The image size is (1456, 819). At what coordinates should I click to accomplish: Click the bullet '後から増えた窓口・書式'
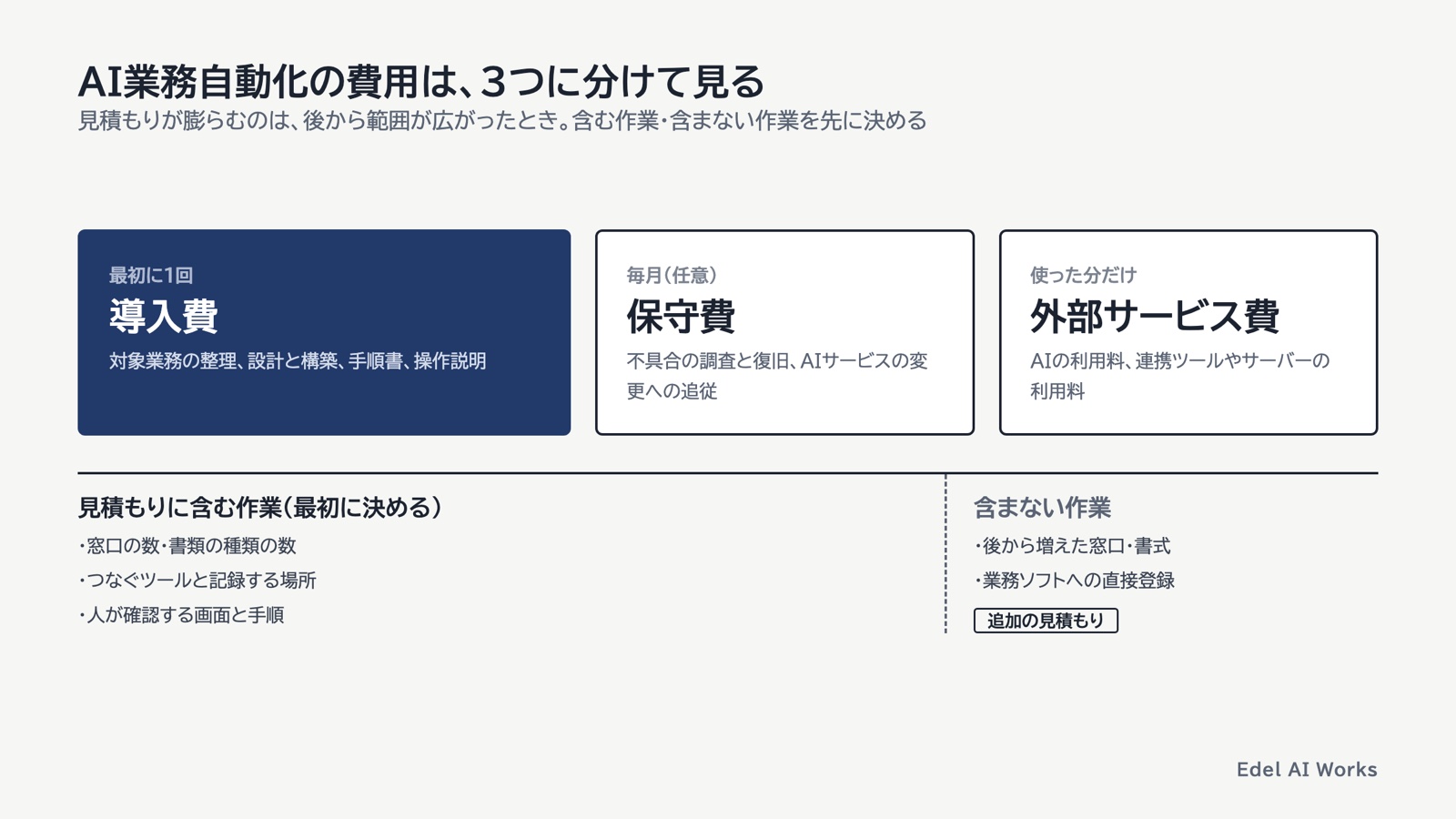1072,546
